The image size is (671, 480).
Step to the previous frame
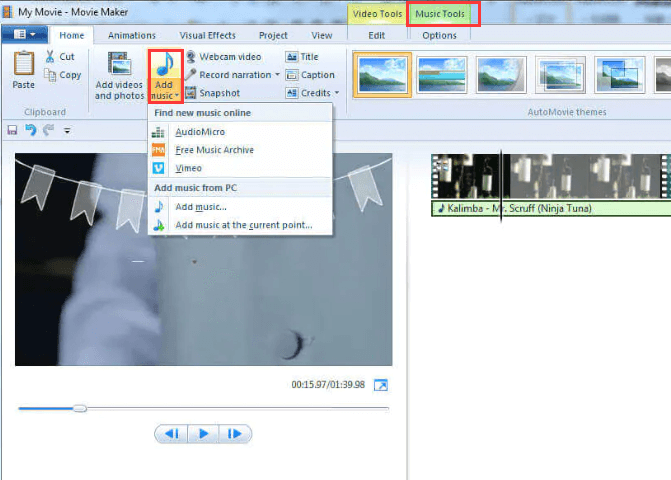coord(172,434)
